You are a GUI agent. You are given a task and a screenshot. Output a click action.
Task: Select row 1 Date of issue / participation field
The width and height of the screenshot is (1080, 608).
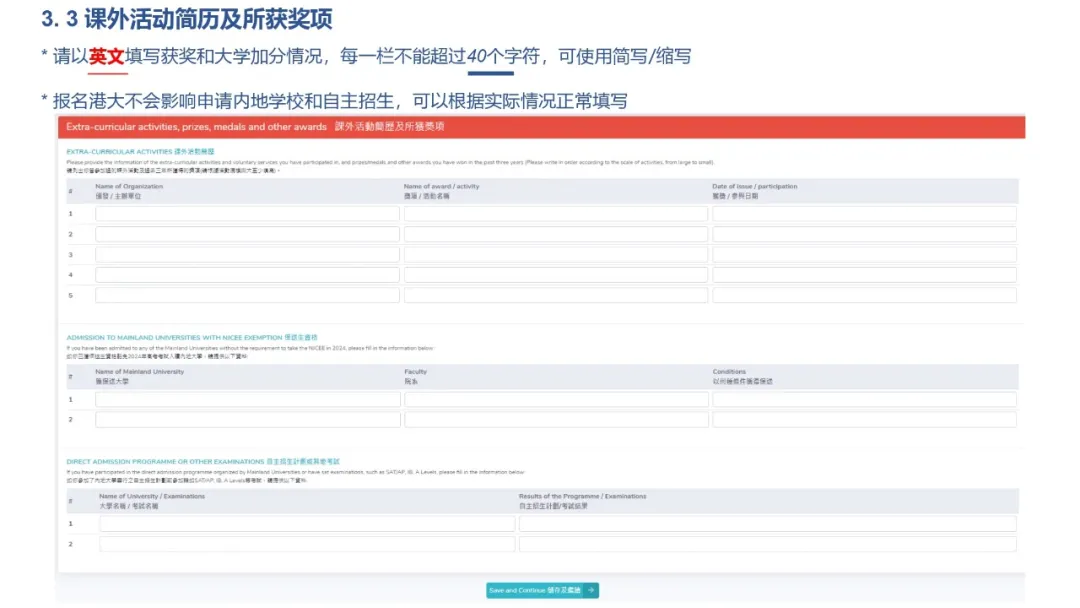tap(864, 214)
